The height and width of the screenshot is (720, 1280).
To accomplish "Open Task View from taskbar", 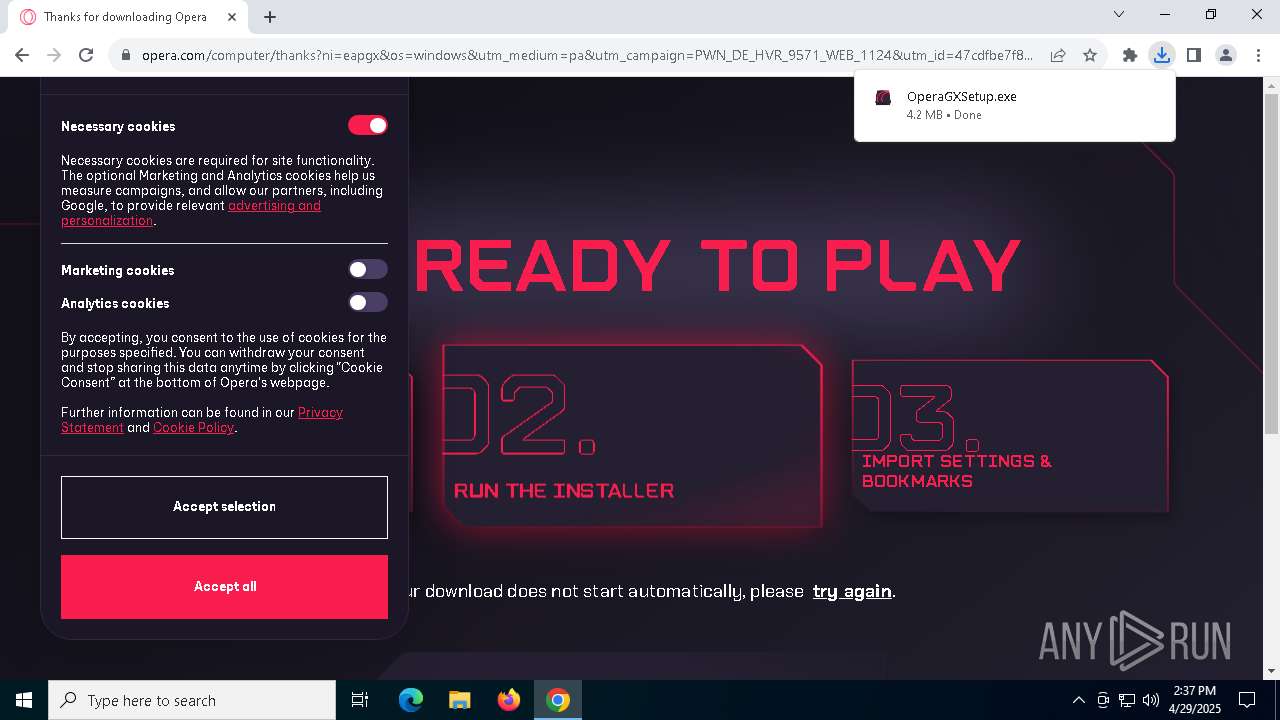I will 360,700.
